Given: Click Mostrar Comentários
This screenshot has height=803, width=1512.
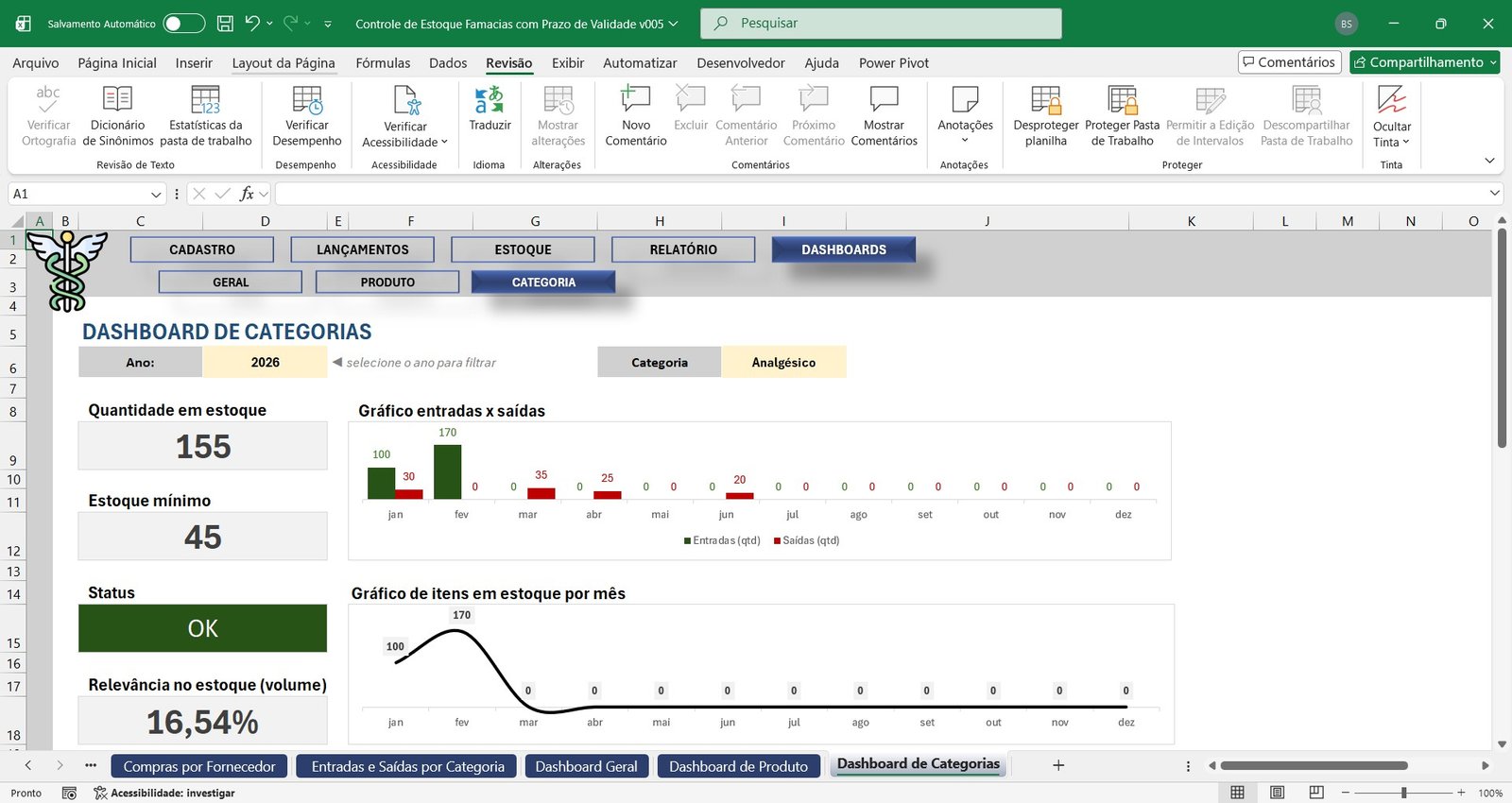Looking at the screenshot, I should 884,116.
